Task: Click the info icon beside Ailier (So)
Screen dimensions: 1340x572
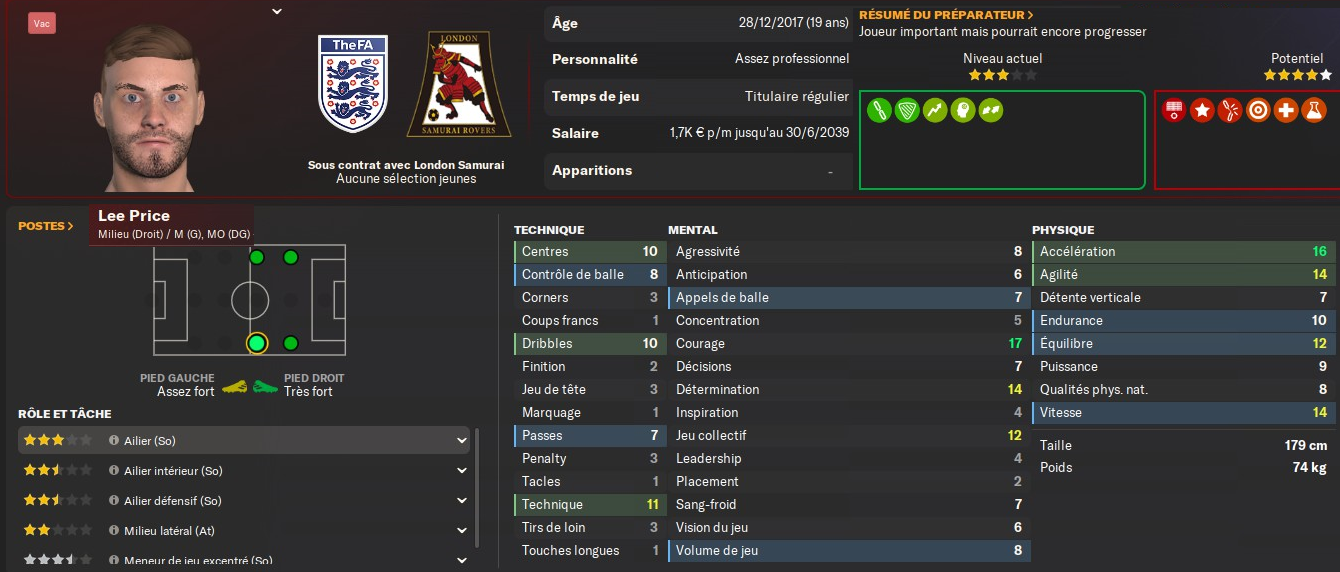Action: coord(114,440)
